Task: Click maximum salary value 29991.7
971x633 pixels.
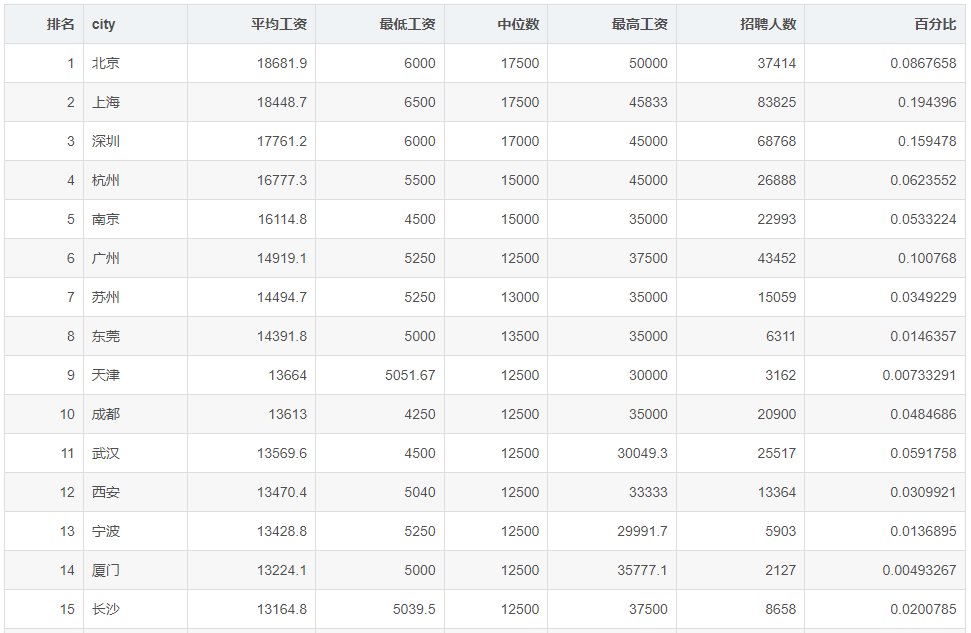Action: pos(642,531)
